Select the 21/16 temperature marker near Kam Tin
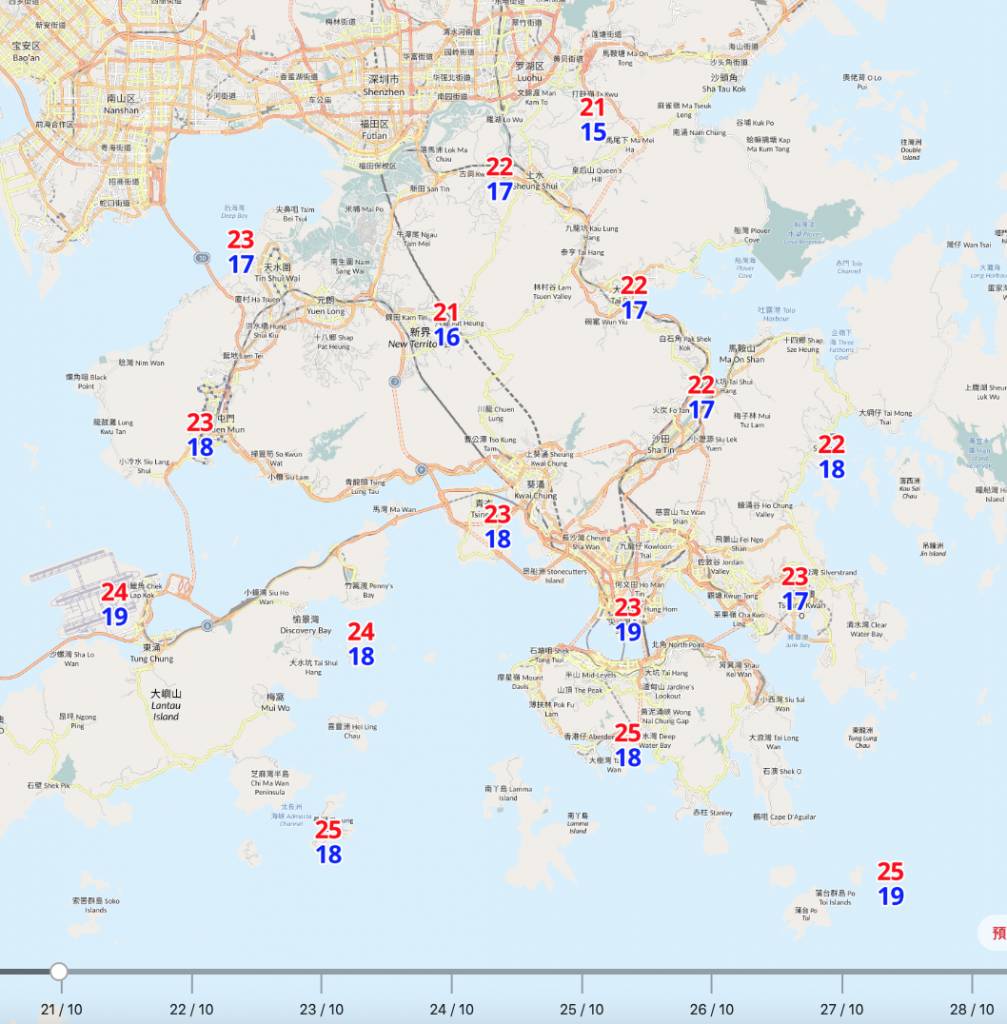 click(446, 325)
